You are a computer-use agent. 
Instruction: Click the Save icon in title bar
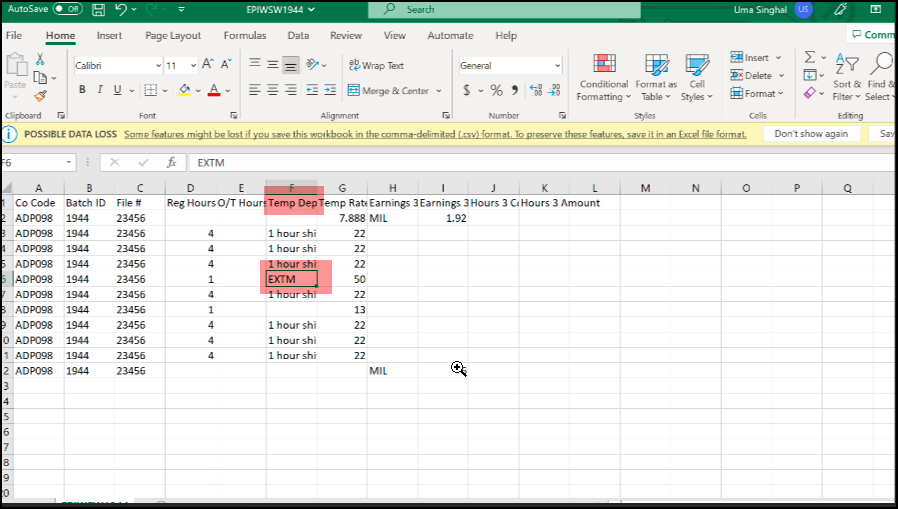point(98,10)
